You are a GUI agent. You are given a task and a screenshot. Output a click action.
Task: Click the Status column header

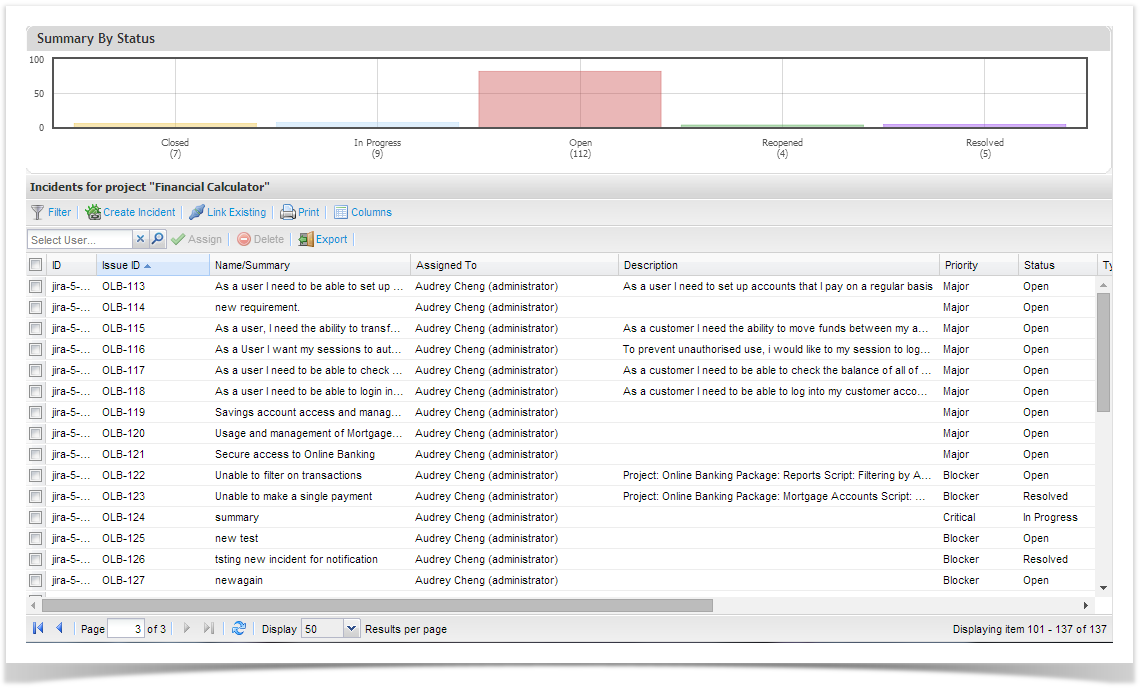pos(1039,265)
